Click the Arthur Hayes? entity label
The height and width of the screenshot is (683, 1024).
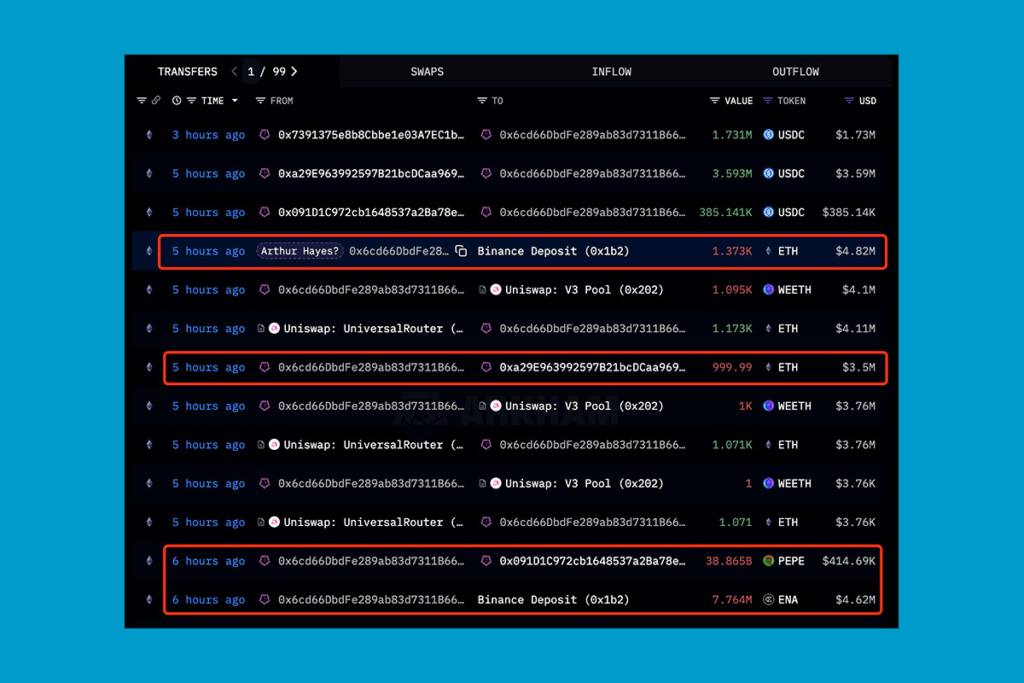[300, 251]
